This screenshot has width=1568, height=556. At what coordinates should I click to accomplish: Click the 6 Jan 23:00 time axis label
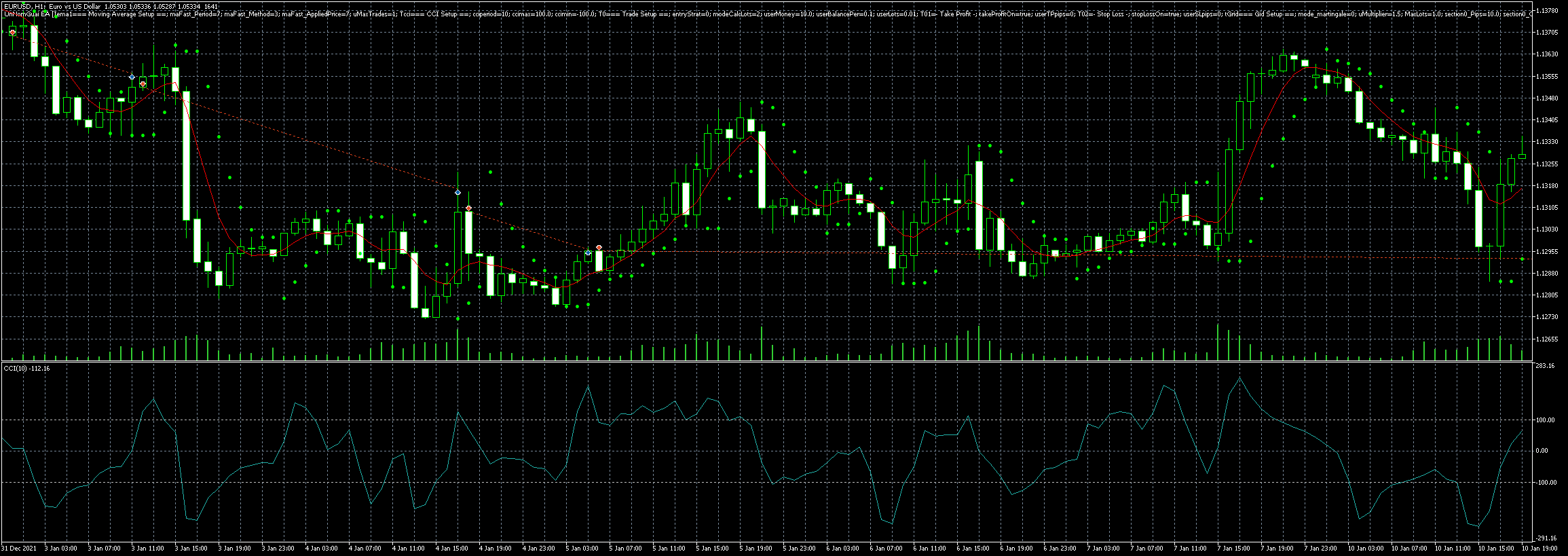tap(1060, 548)
